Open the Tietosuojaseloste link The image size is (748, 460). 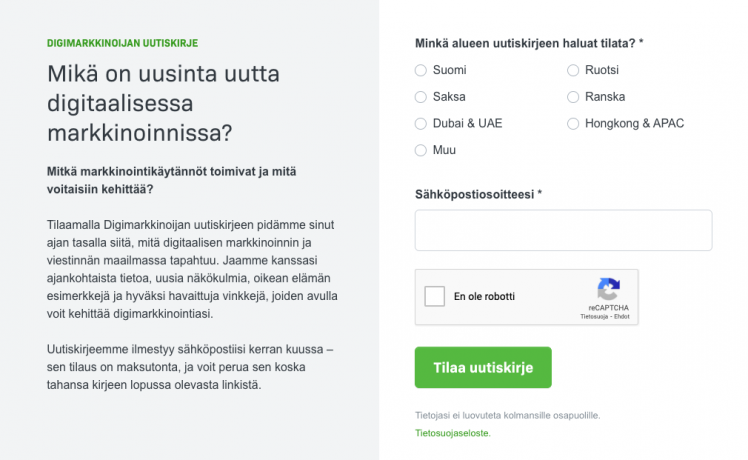pos(453,433)
